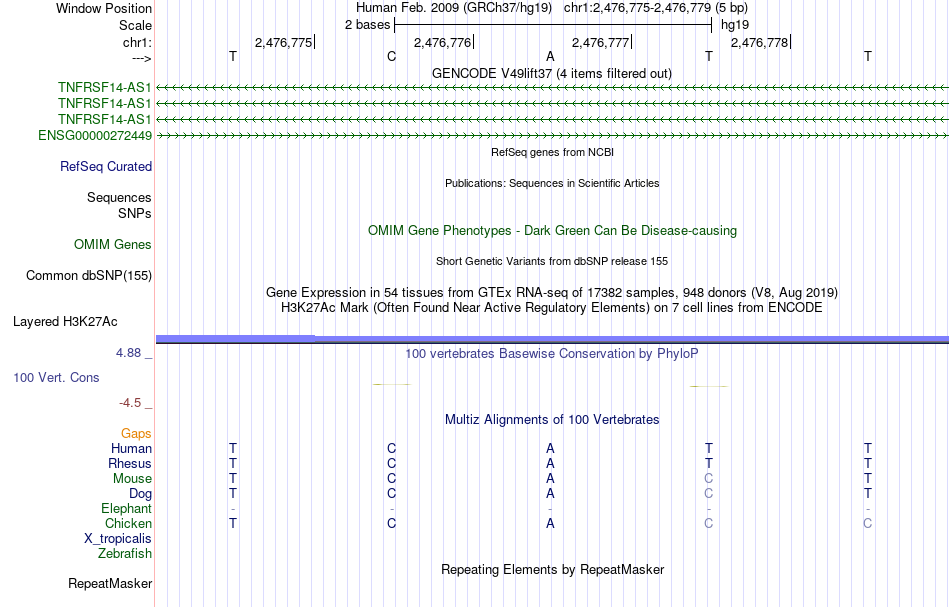This screenshot has height=607, width=950.
Task: Click base A in the Mouse alignment row
Action: pos(550,479)
